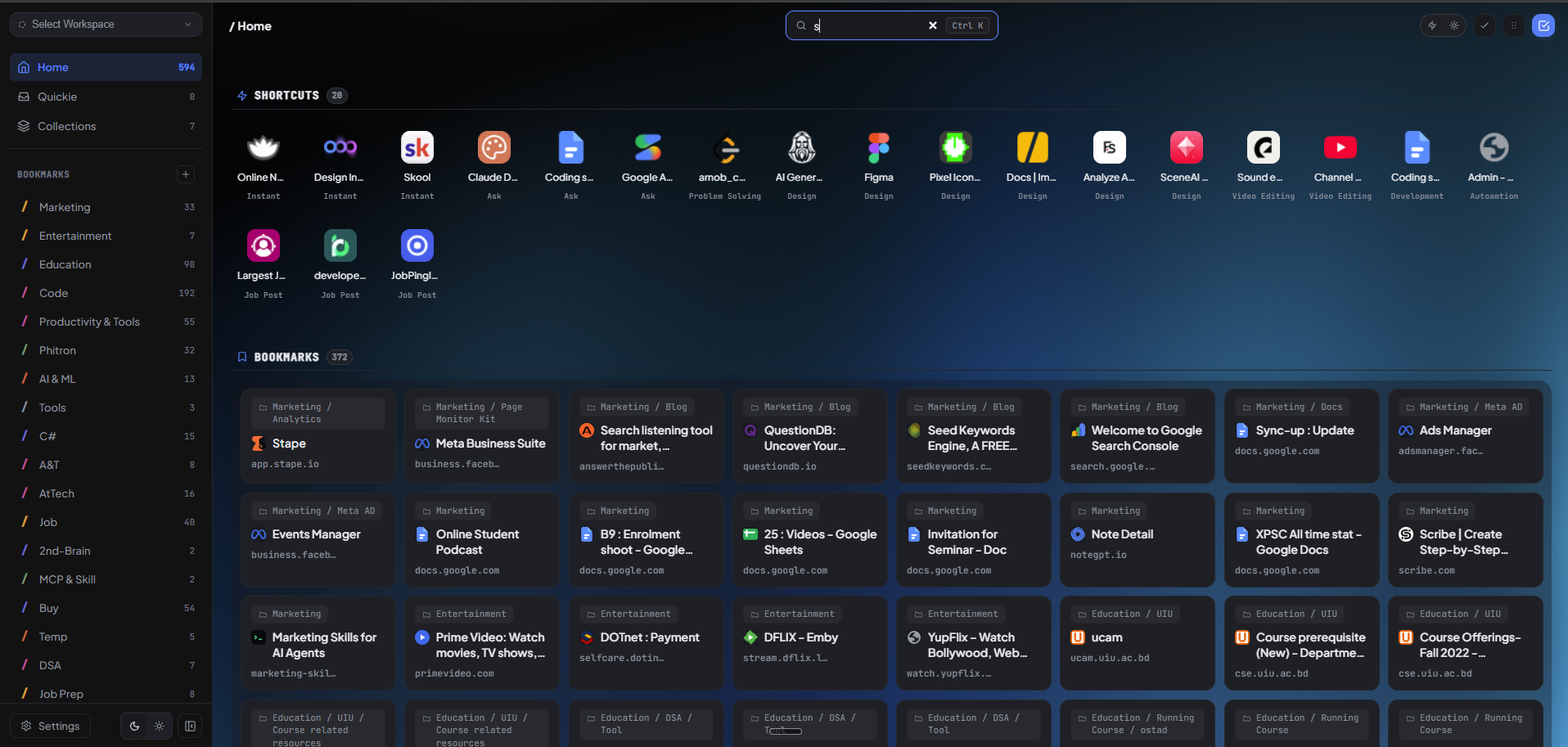Open the Note Detail bookmark

coord(1138,540)
